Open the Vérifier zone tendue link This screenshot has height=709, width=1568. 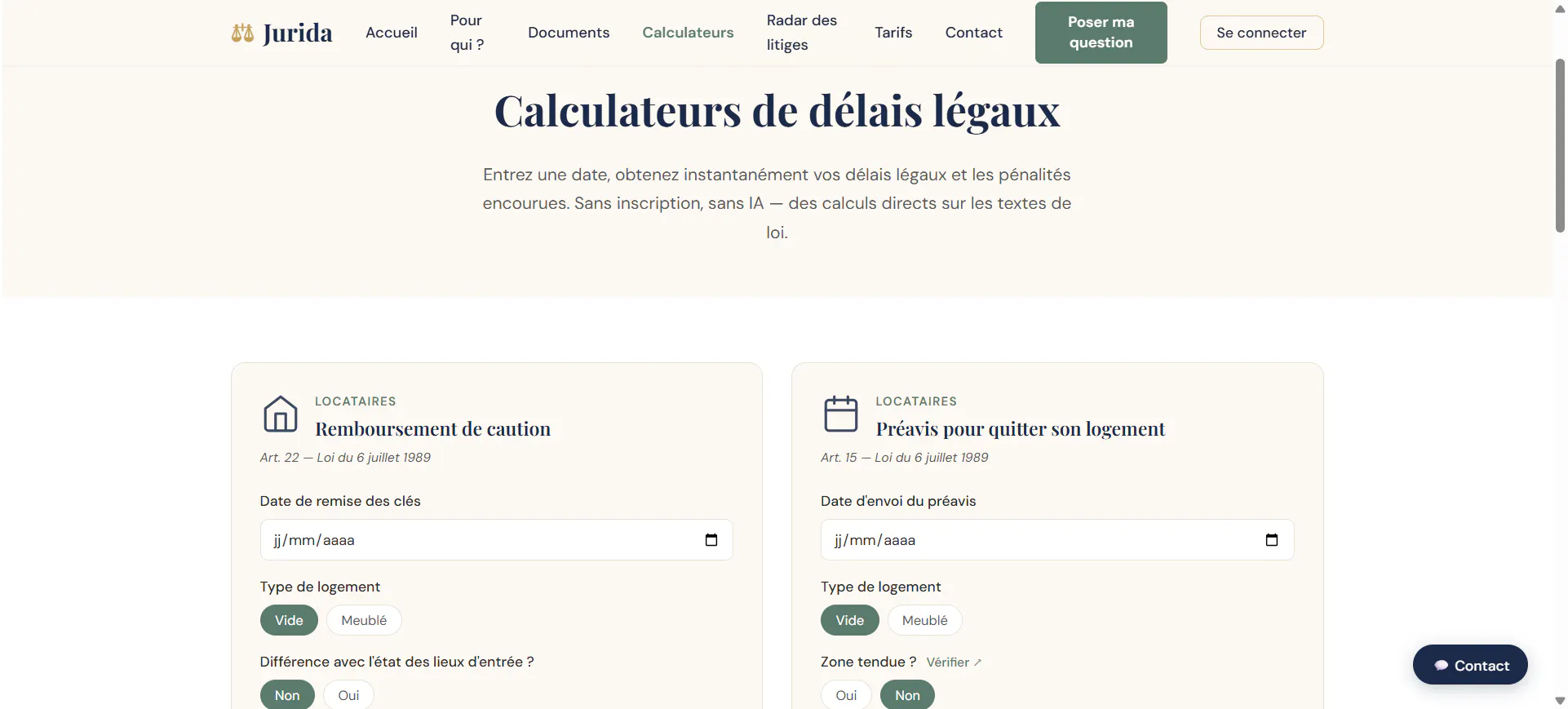[954, 662]
